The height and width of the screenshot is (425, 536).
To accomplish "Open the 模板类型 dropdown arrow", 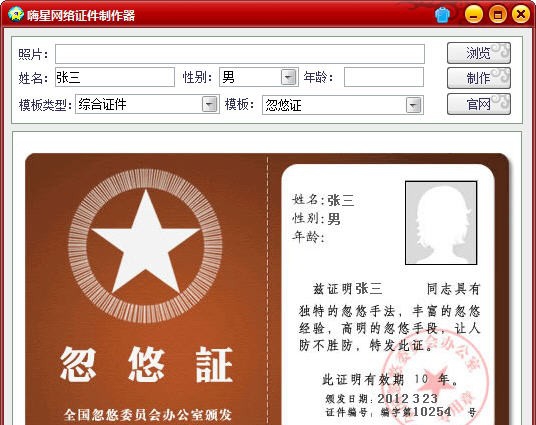I will click(210, 104).
